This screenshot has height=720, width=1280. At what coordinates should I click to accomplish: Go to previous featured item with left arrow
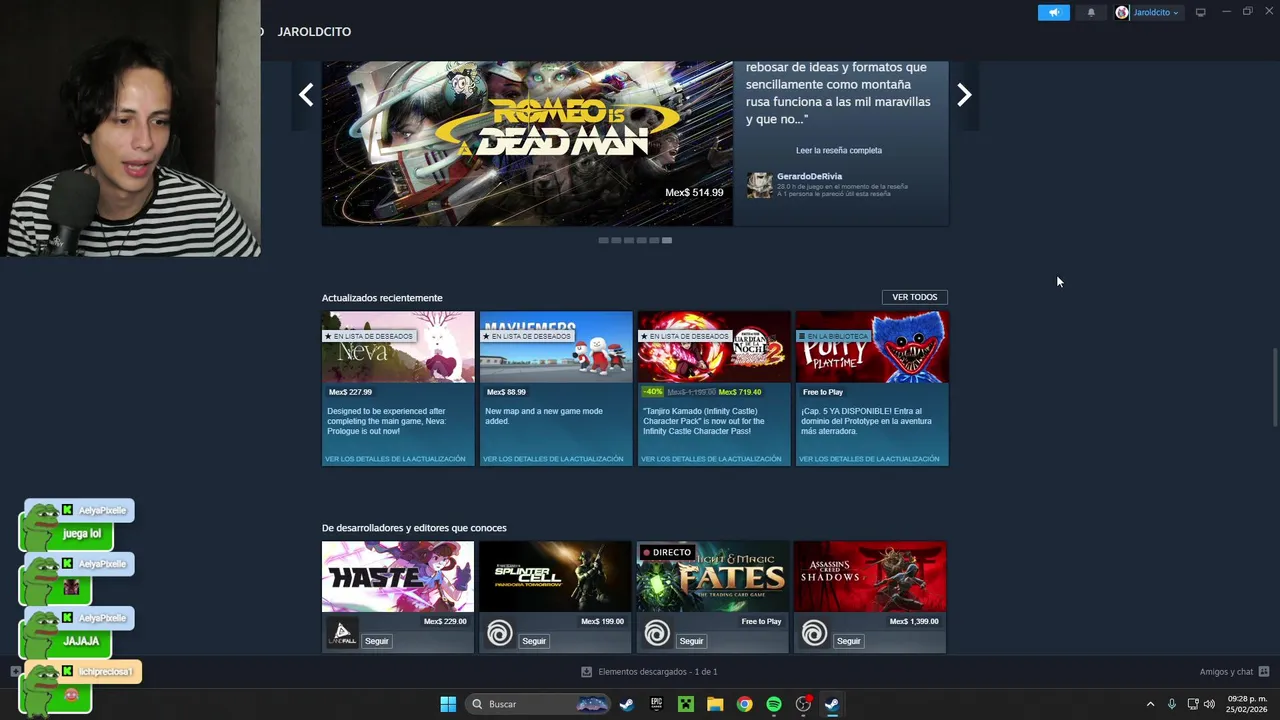(x=306, y=95)
